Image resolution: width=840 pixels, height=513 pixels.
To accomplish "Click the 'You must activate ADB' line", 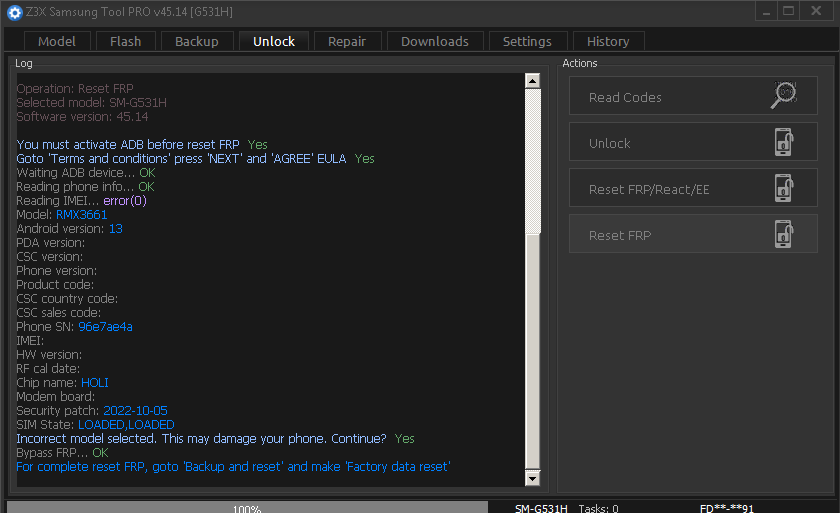I will point(142,145).
